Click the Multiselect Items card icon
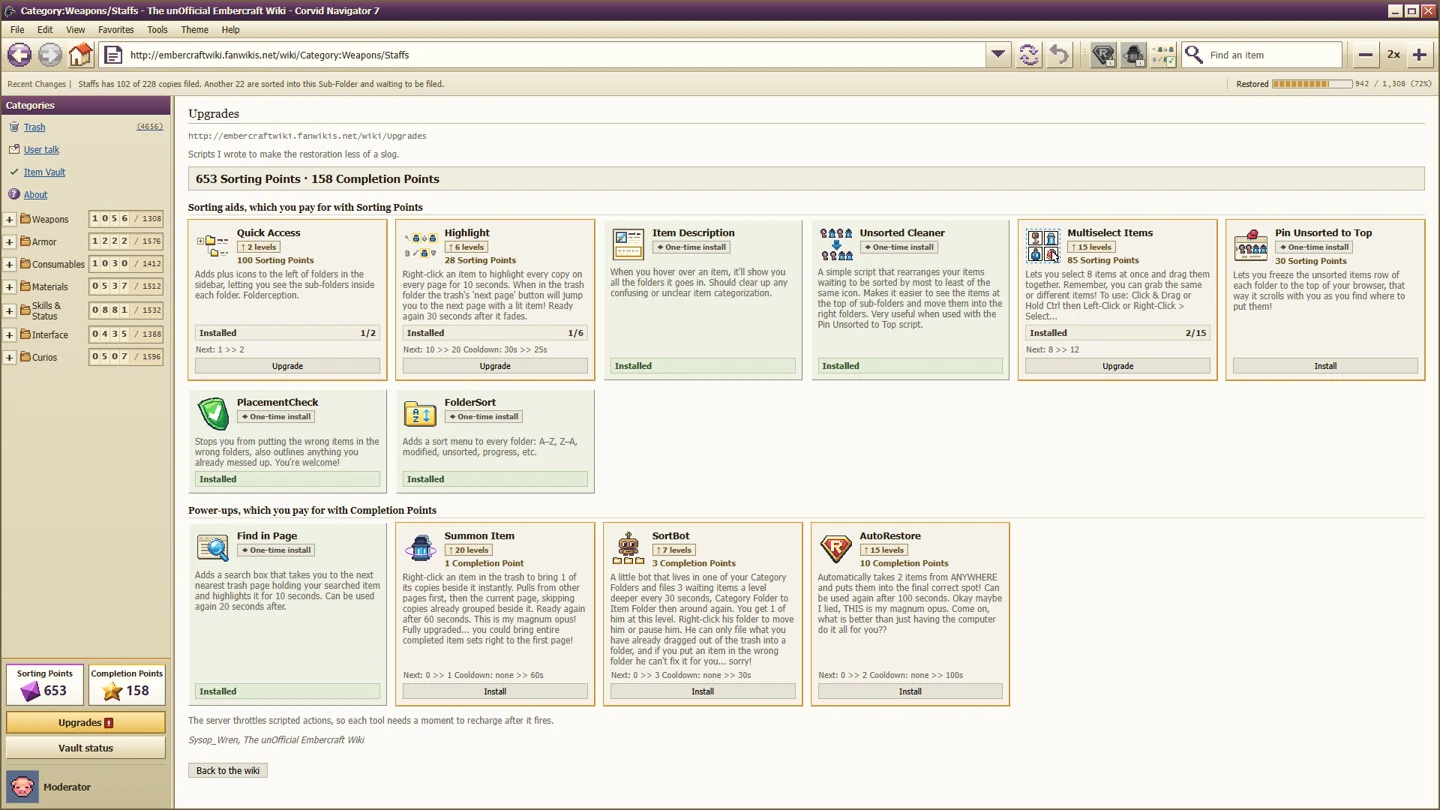 coord(1043,245)
